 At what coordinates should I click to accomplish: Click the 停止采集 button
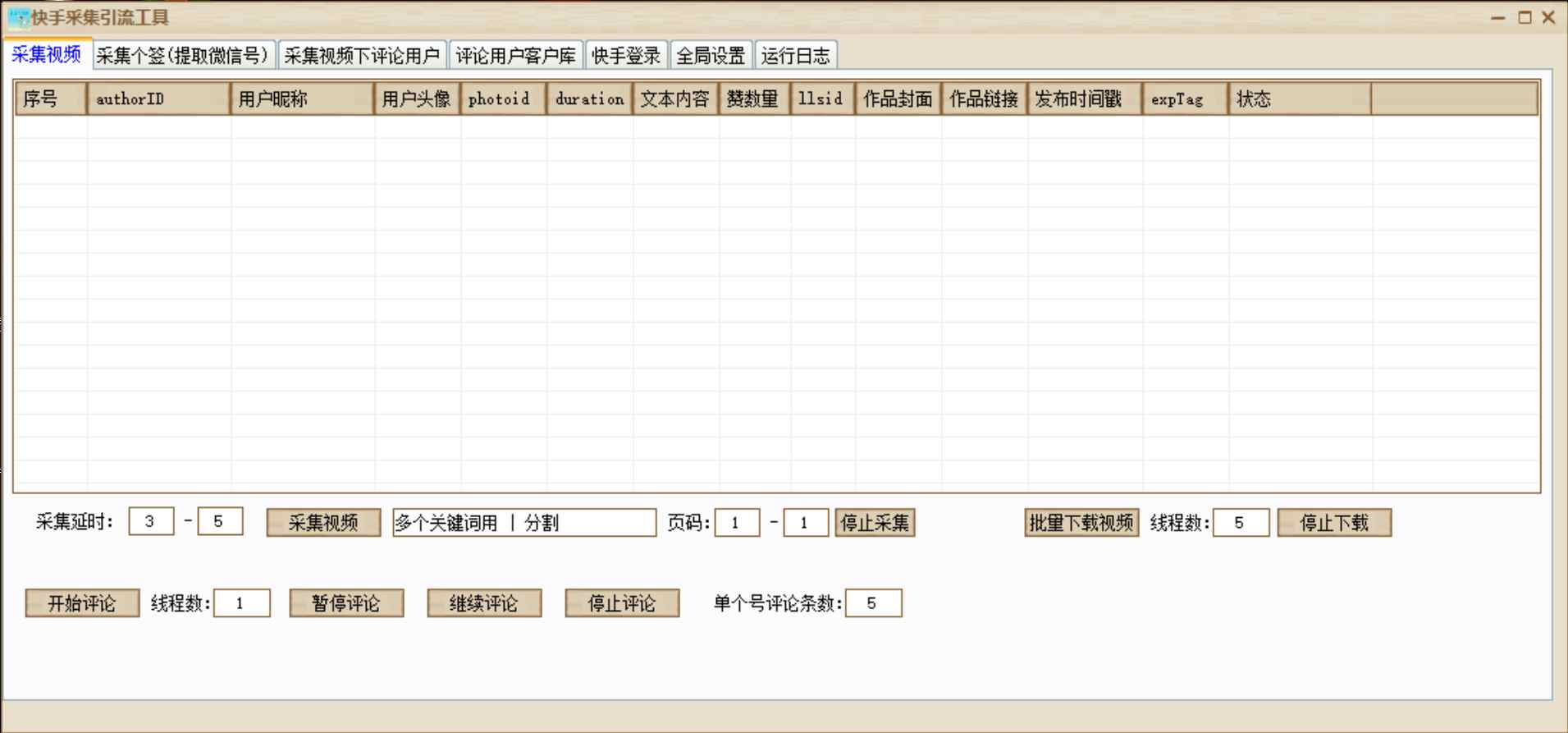click(x=875, y=523)
